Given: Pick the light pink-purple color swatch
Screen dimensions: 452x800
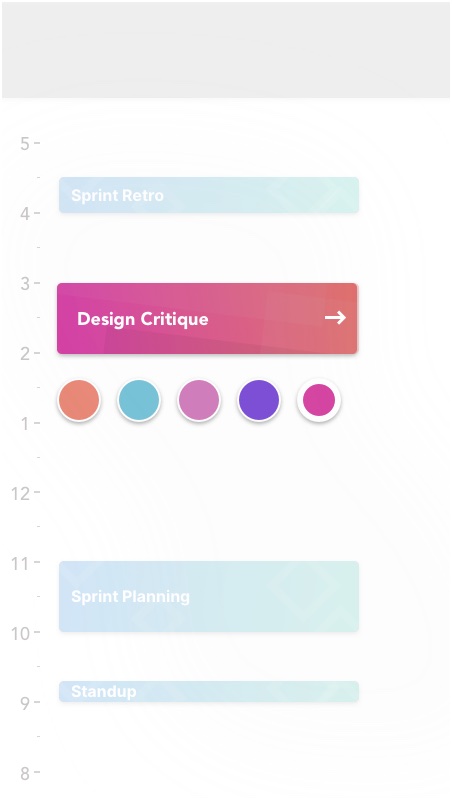Looking at the screenshot, I should tap(199, 400).
